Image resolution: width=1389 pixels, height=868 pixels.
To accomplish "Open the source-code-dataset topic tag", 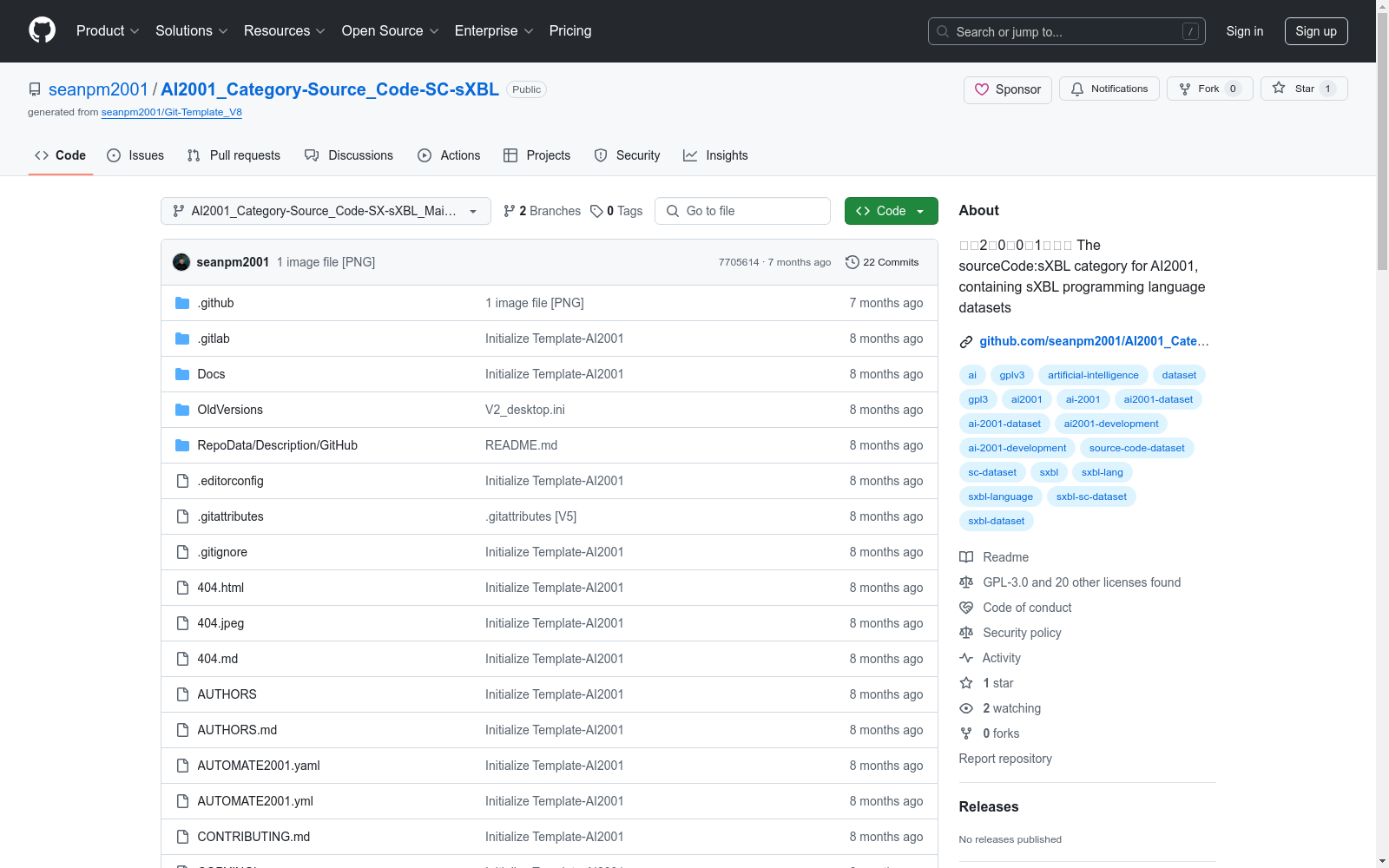I will pos(1137,448).
